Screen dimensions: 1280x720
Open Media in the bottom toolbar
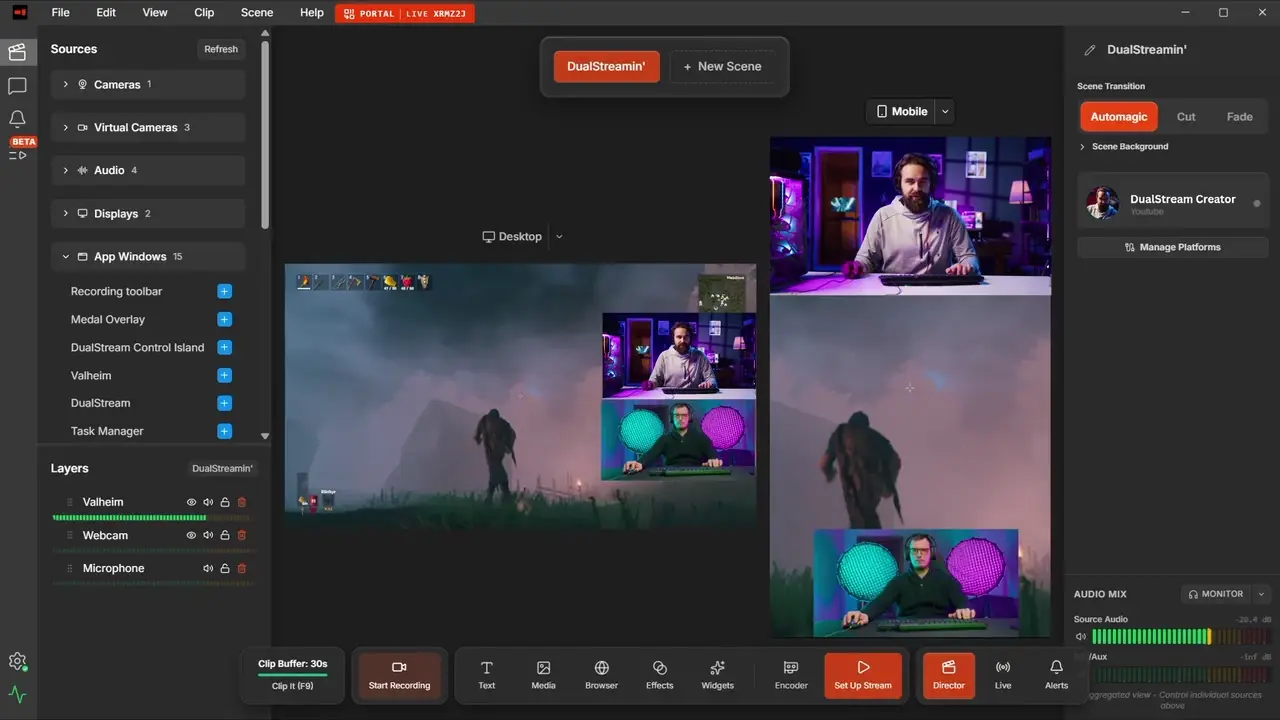point(544,675)
